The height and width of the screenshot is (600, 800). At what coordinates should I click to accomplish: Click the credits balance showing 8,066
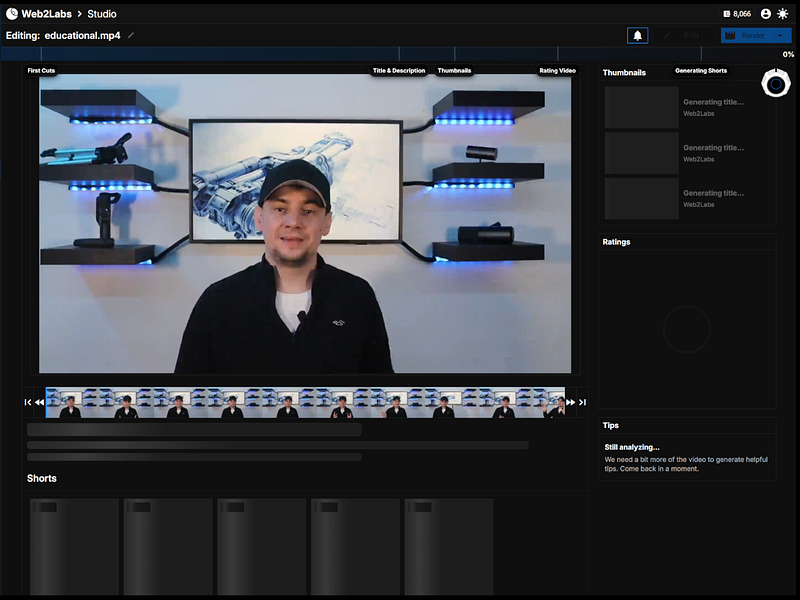click(x=736, y=14)
